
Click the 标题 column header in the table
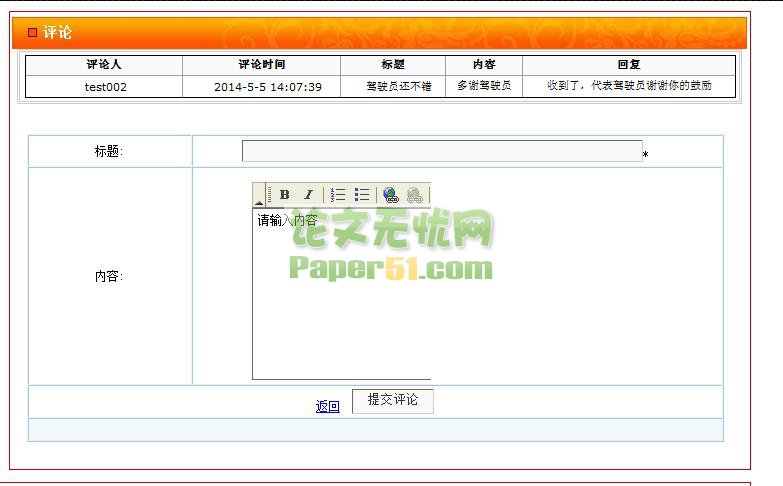(x=393, y=64)
